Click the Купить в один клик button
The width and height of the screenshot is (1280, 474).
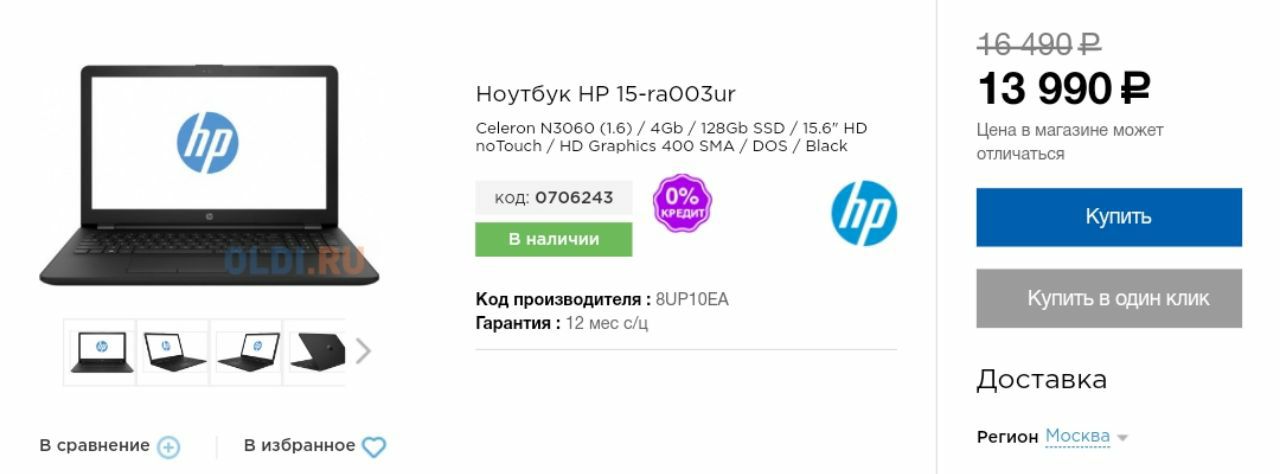[1109, 298]
